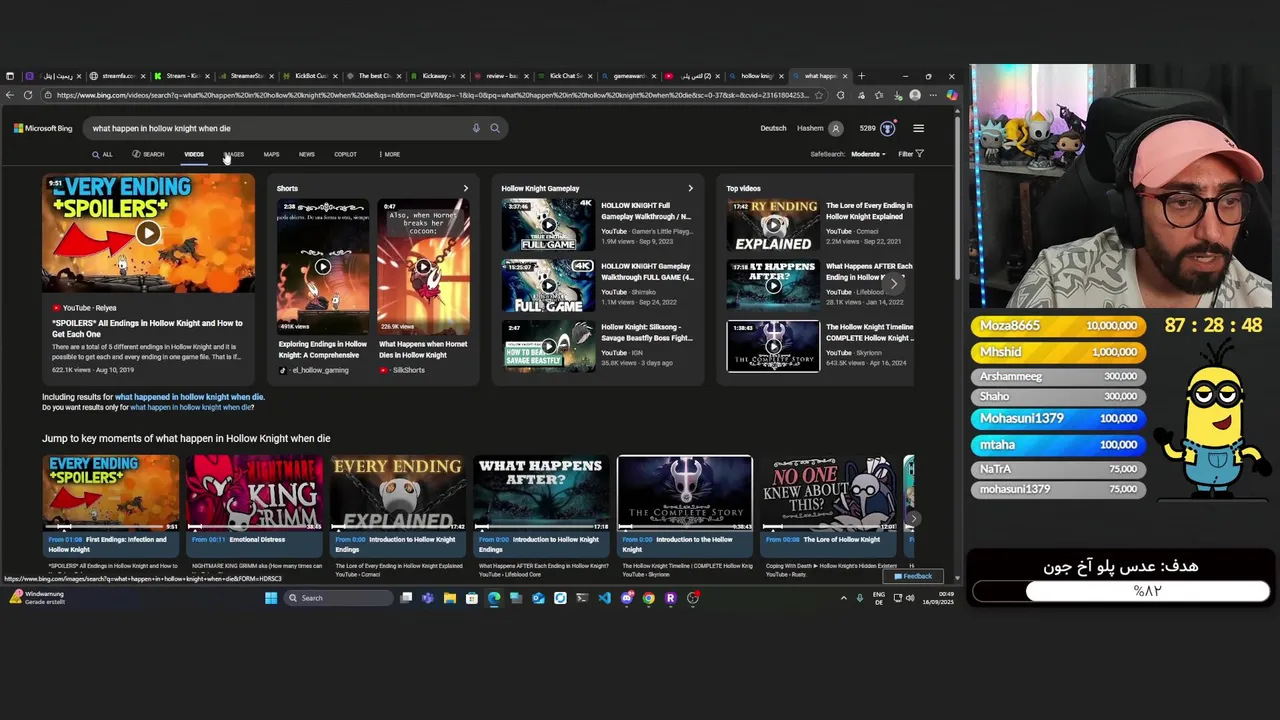Image resolution: width=1280 pixels, height=720 pixels.
Task: Click the browser address bar URL
Action: point(430,95)
